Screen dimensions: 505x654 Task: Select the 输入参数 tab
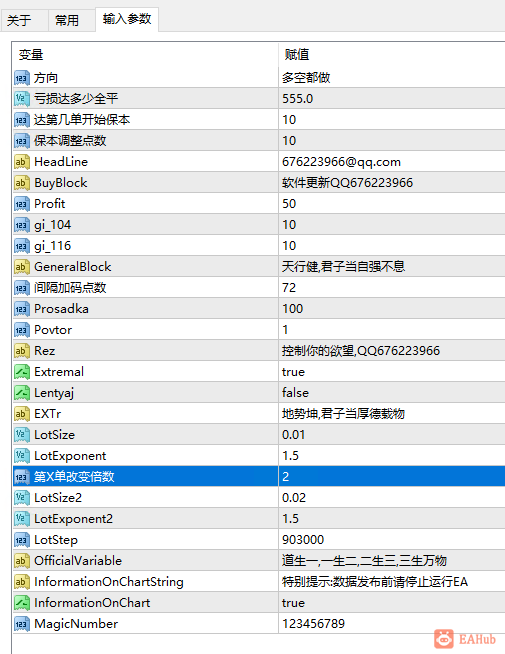tap(127, 19)
